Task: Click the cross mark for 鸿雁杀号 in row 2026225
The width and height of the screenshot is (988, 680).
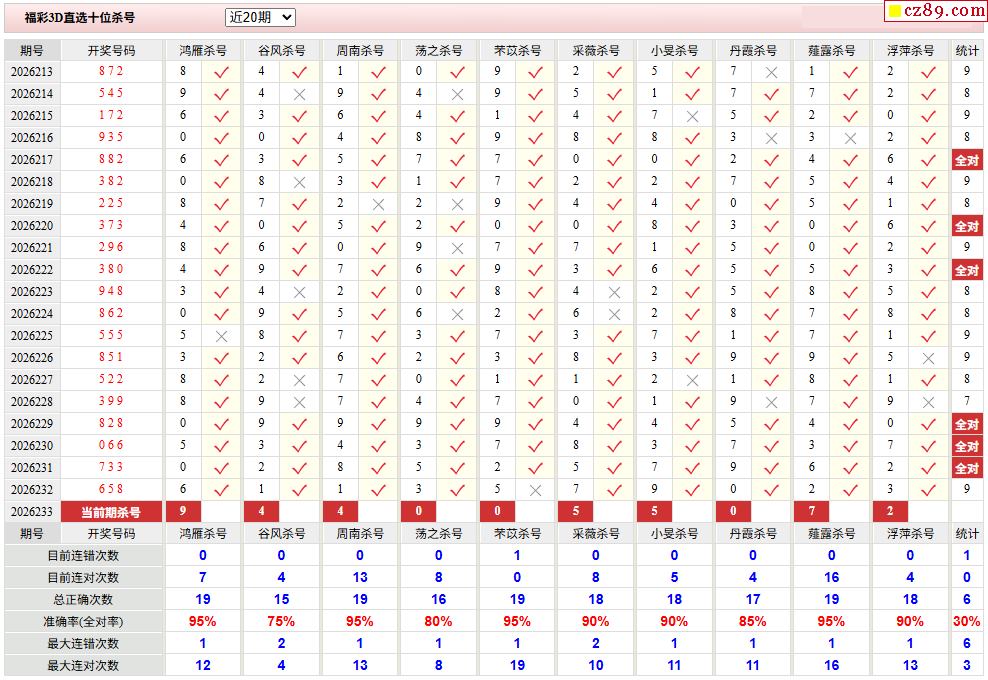Action: pyautogui.click(x=221, y=337)
